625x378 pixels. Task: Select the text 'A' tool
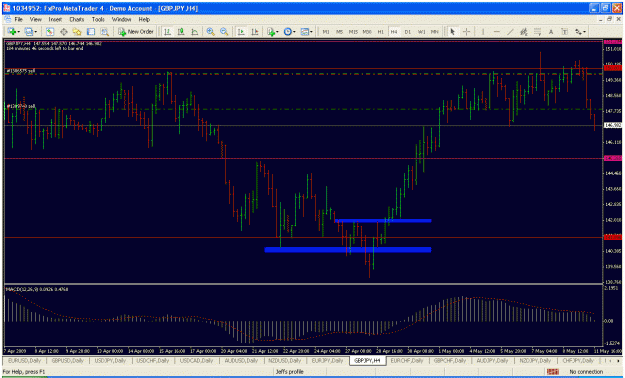[x=551, y=32]
